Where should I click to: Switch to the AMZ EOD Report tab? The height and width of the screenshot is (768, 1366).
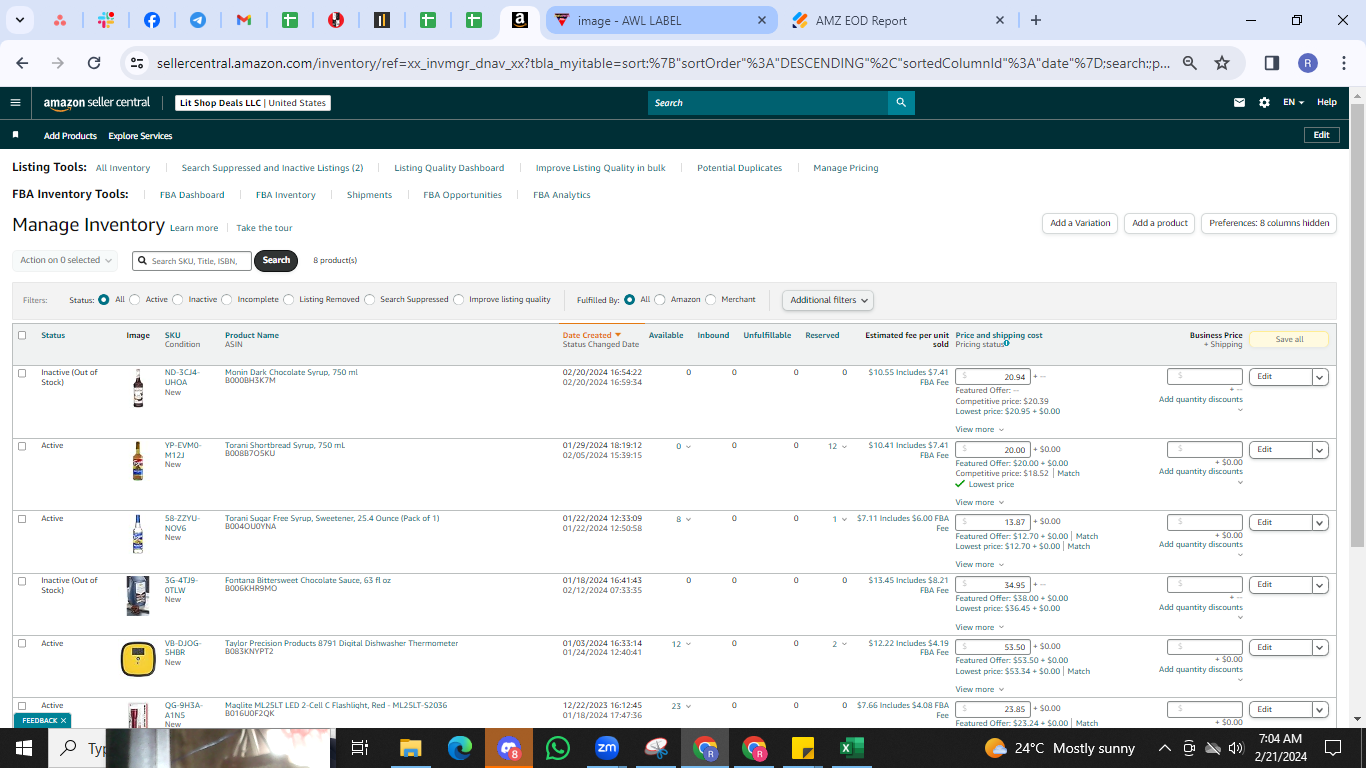(x=899, y=20)
